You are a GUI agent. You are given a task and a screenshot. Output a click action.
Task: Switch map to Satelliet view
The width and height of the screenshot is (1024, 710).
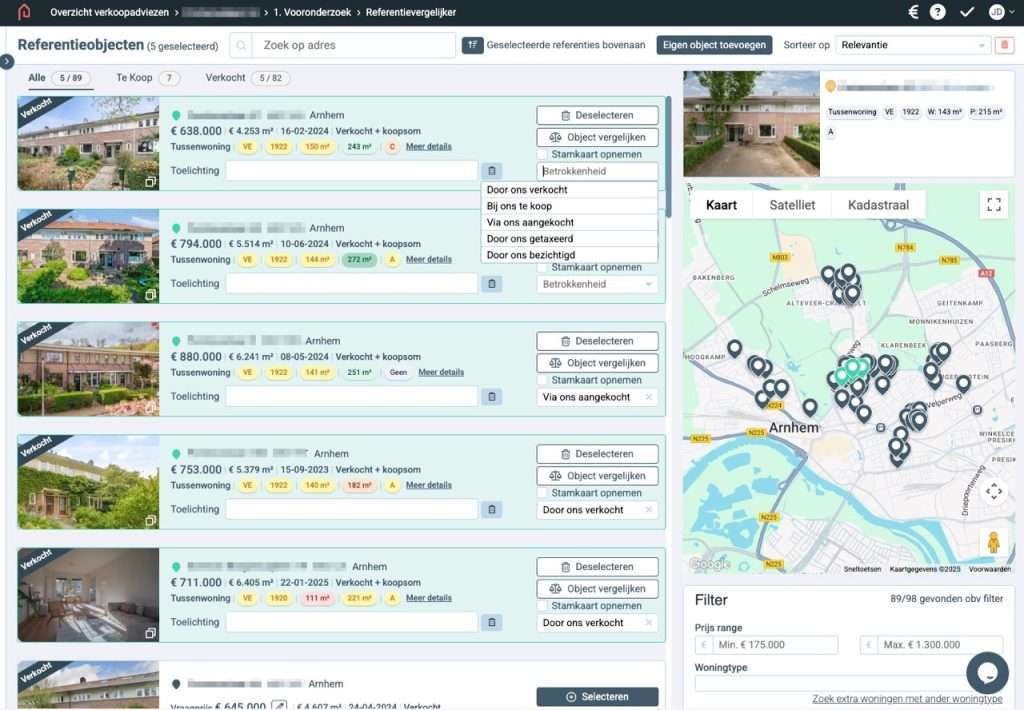(792, 205)
